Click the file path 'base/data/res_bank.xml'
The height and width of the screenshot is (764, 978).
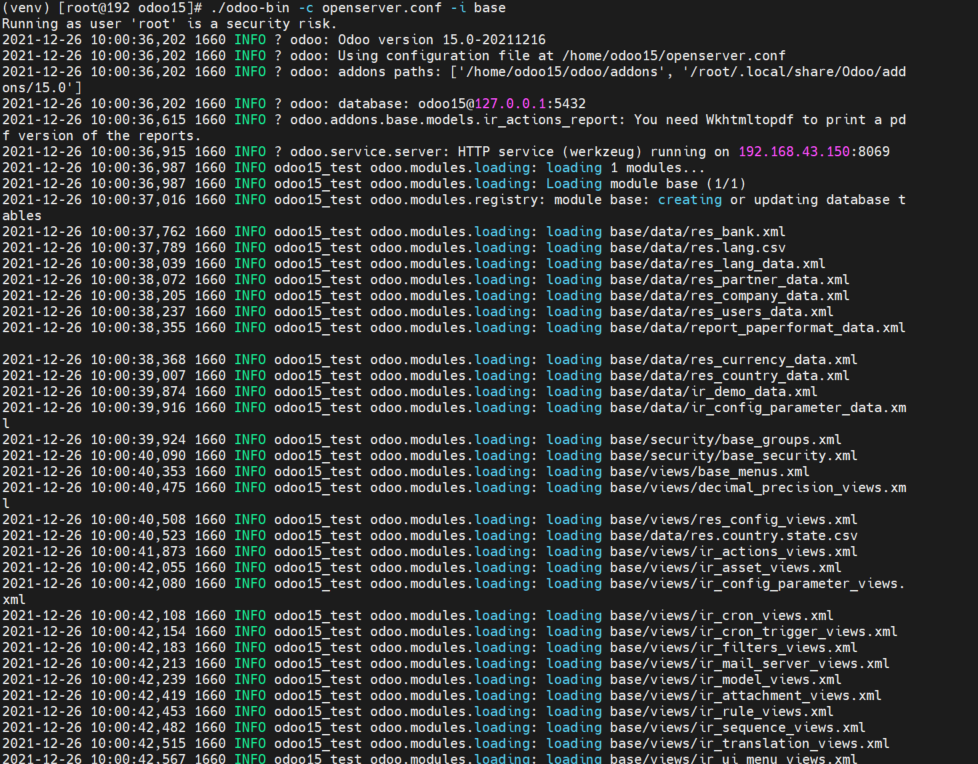pos(697,232)
